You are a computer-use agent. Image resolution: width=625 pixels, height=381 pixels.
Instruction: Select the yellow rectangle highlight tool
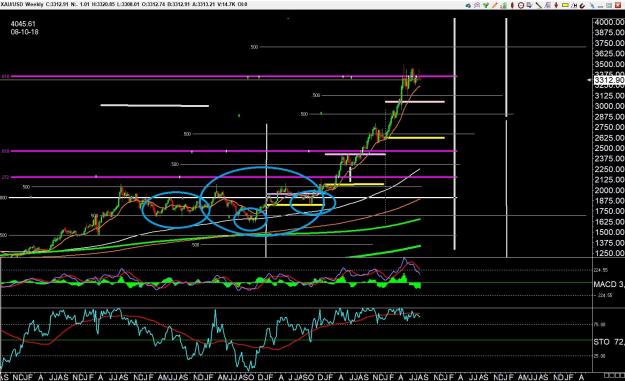click(x=565, y=5)
